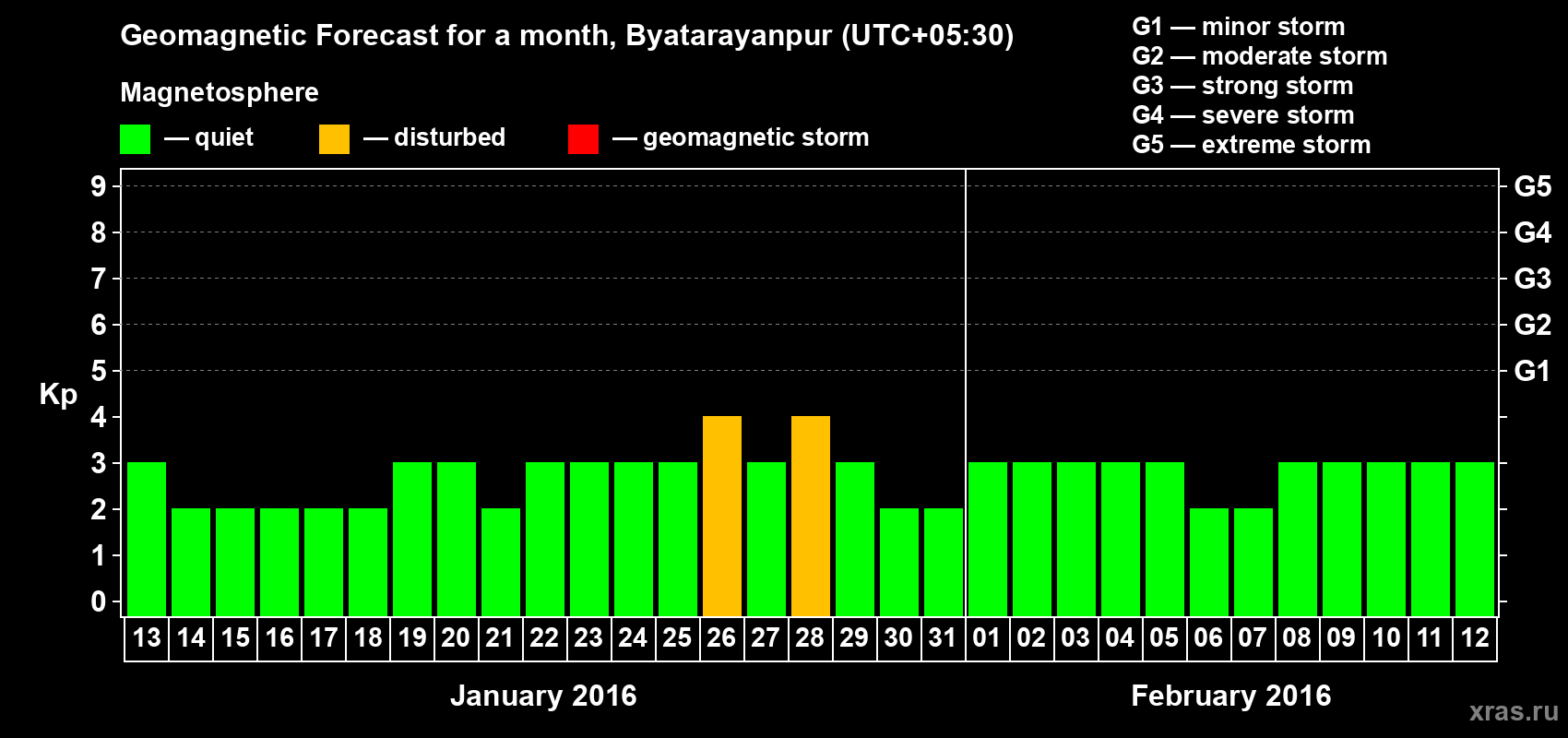The width and height of the screenshot is (1568, 738).
Task: Click the 'disturbed' legend label
Action: (450, 137)
